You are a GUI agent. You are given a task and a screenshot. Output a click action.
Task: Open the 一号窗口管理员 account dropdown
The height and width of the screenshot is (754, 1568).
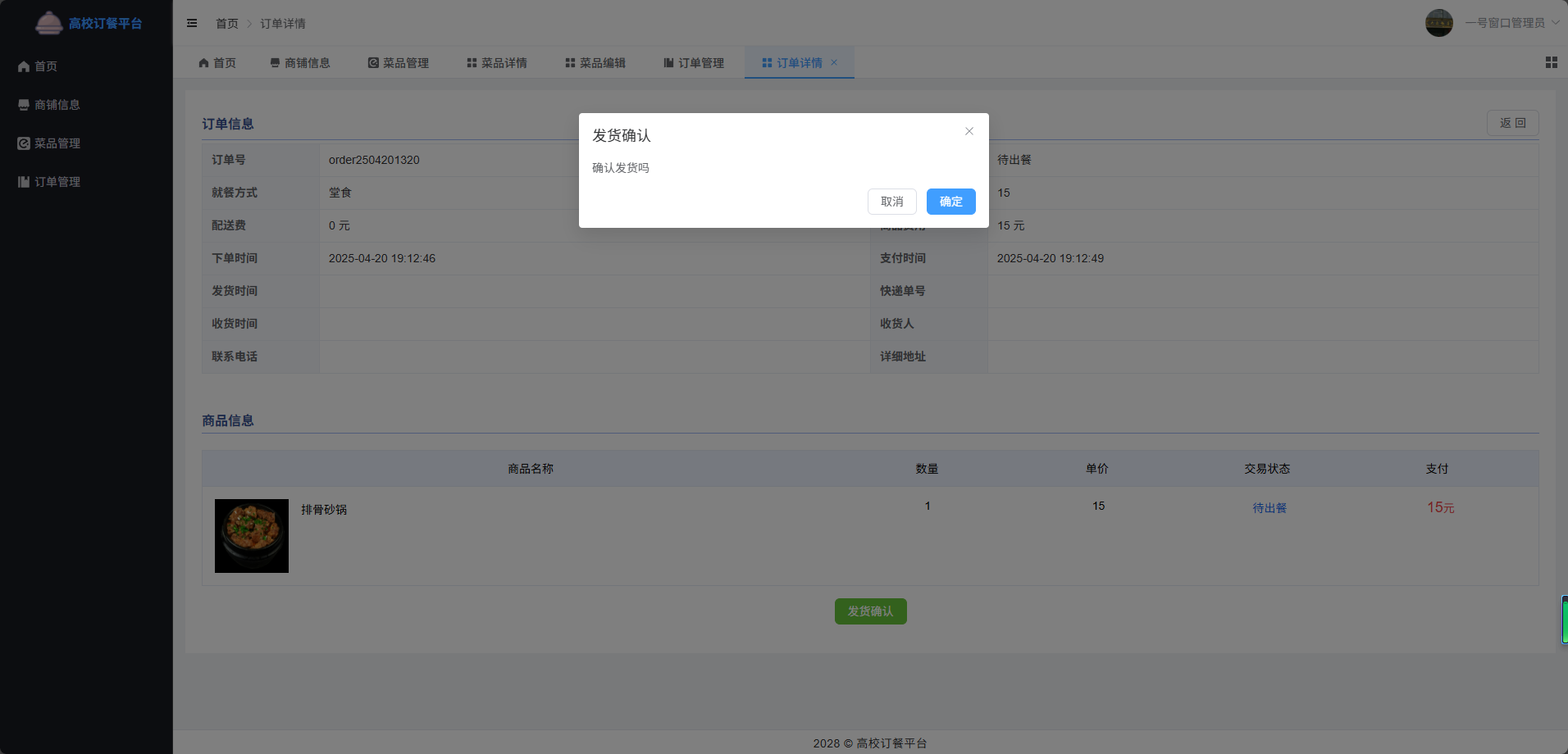[1505, 23]
